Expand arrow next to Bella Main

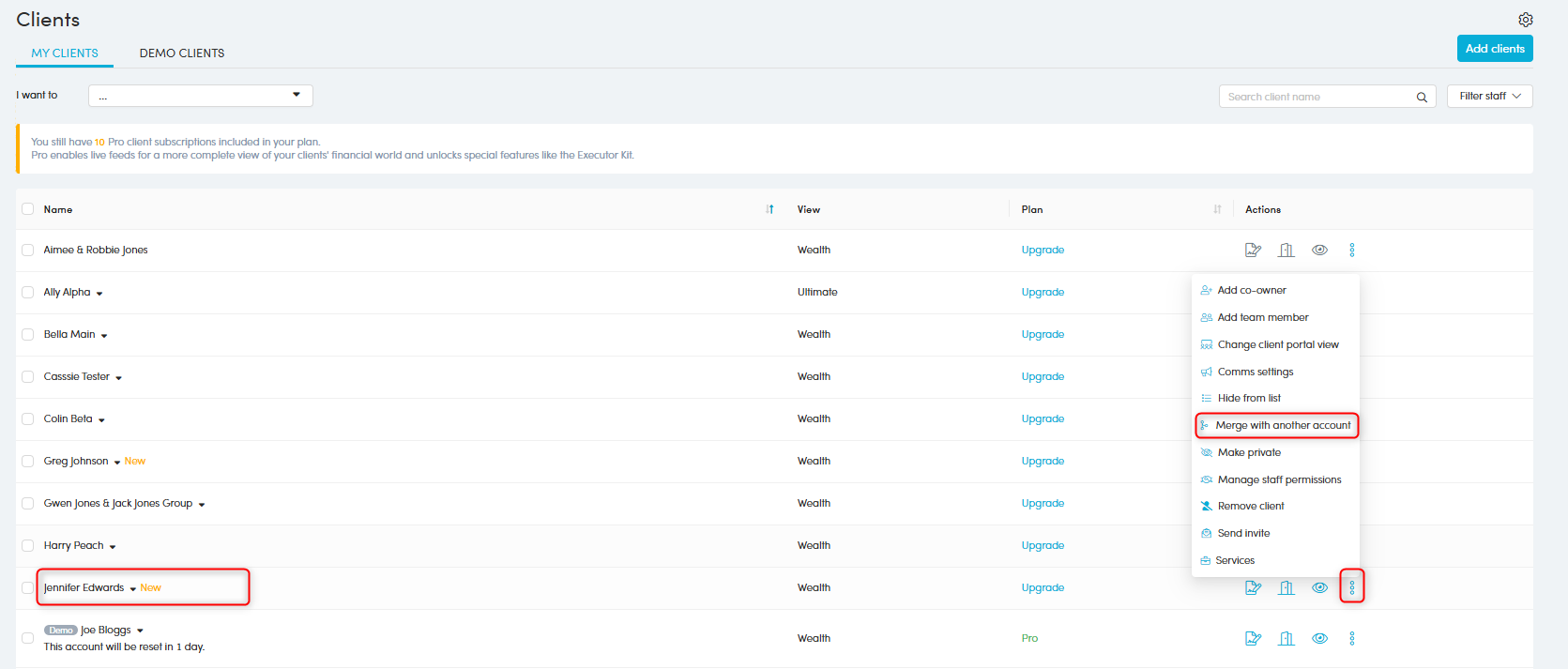pyautogui.click(x=104, y=336)
